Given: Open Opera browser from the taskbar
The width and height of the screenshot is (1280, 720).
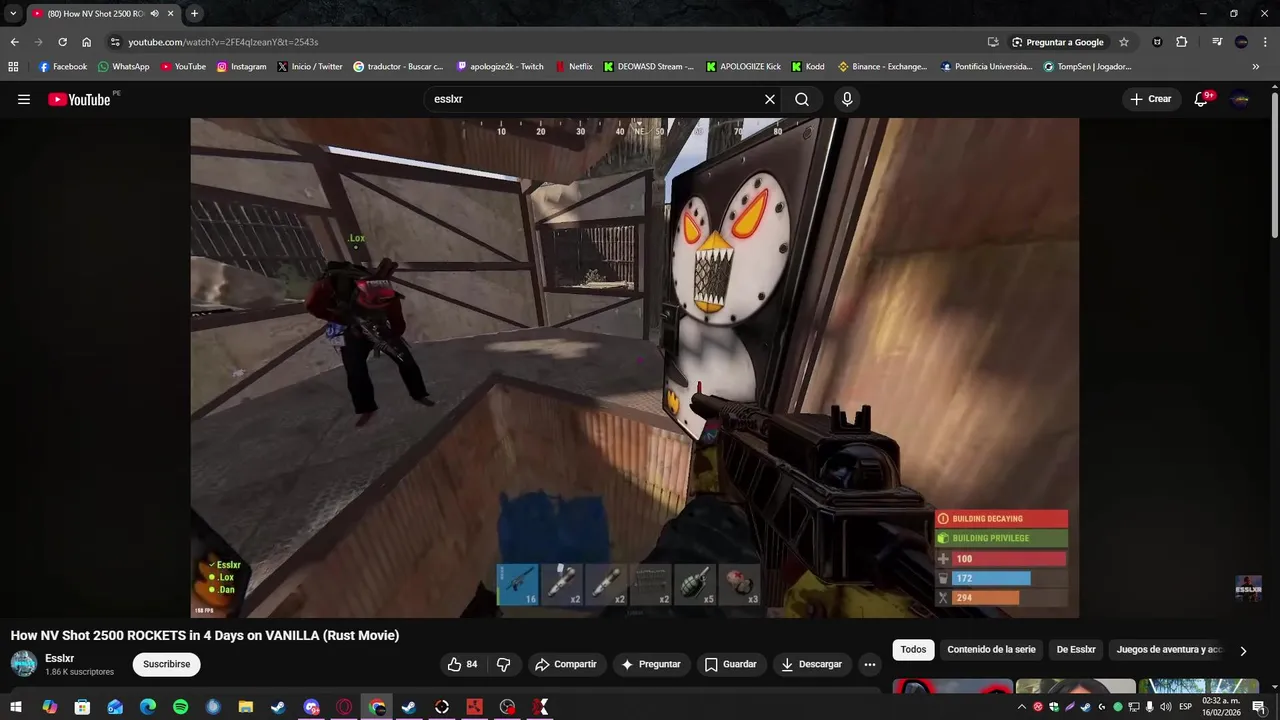Looking at the screenshot, I should [x=344, y=707].
